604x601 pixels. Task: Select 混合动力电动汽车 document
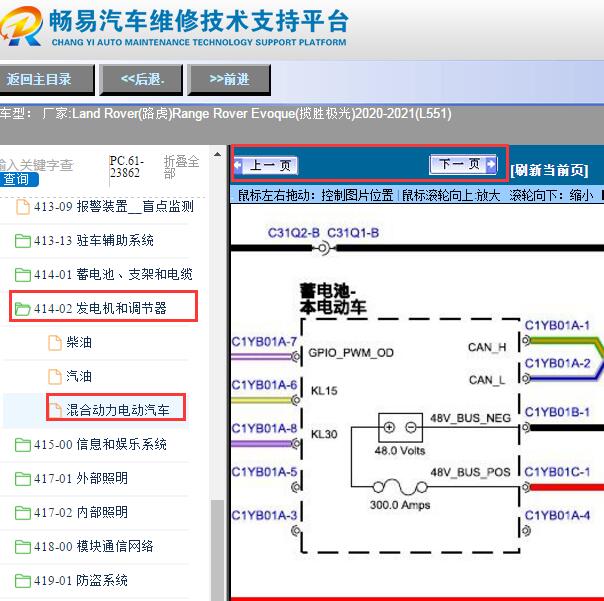(x=117, y=410)
